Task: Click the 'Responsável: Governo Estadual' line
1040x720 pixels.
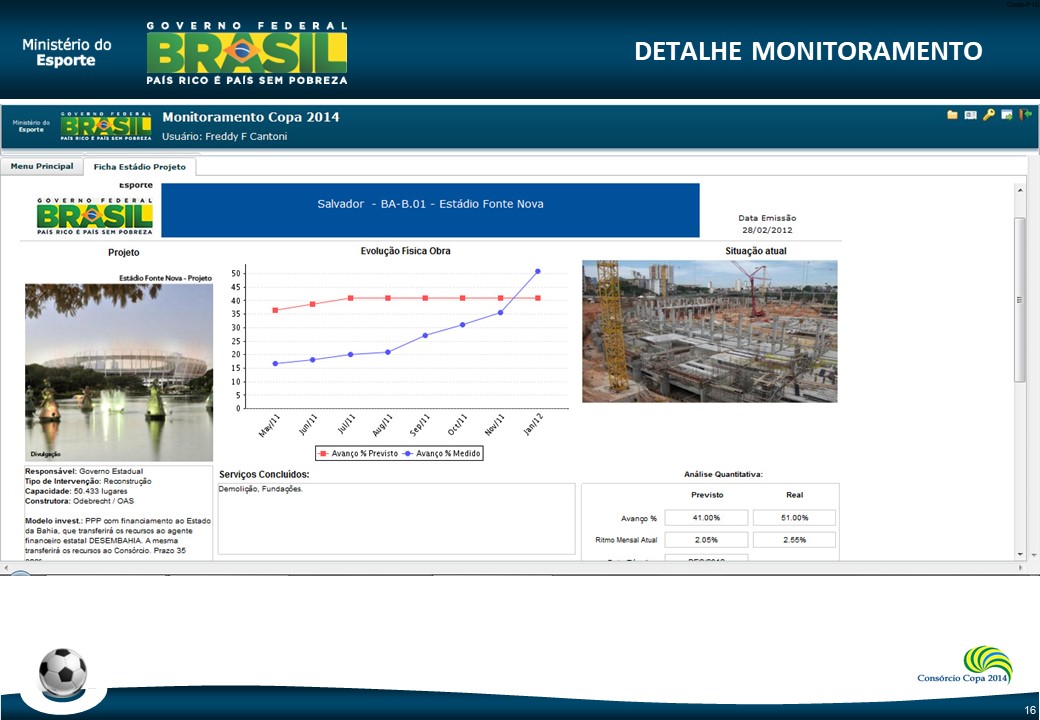Action: click(x=84, y=471)
